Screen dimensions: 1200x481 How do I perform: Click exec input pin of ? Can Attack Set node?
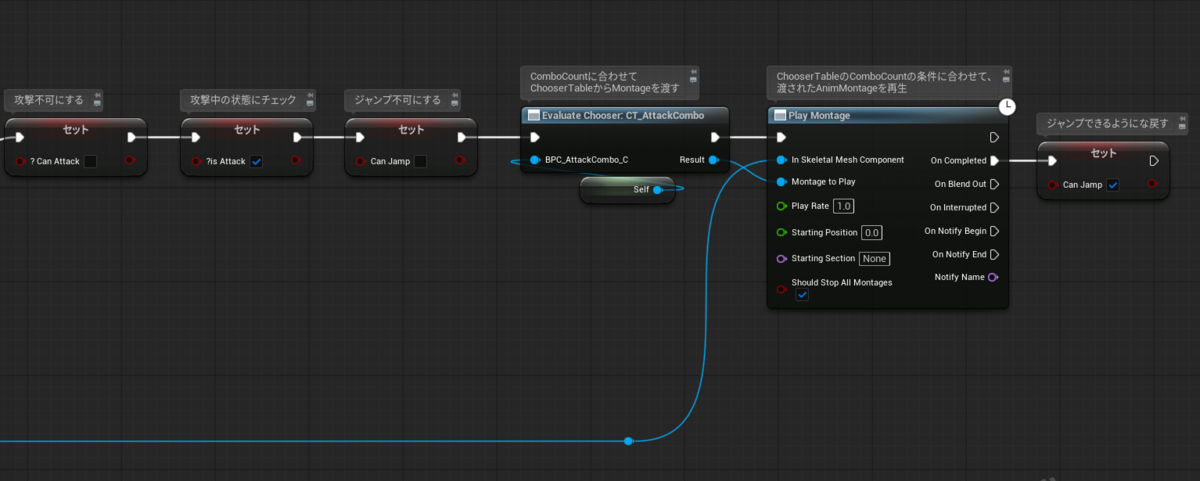click(21, 137)
